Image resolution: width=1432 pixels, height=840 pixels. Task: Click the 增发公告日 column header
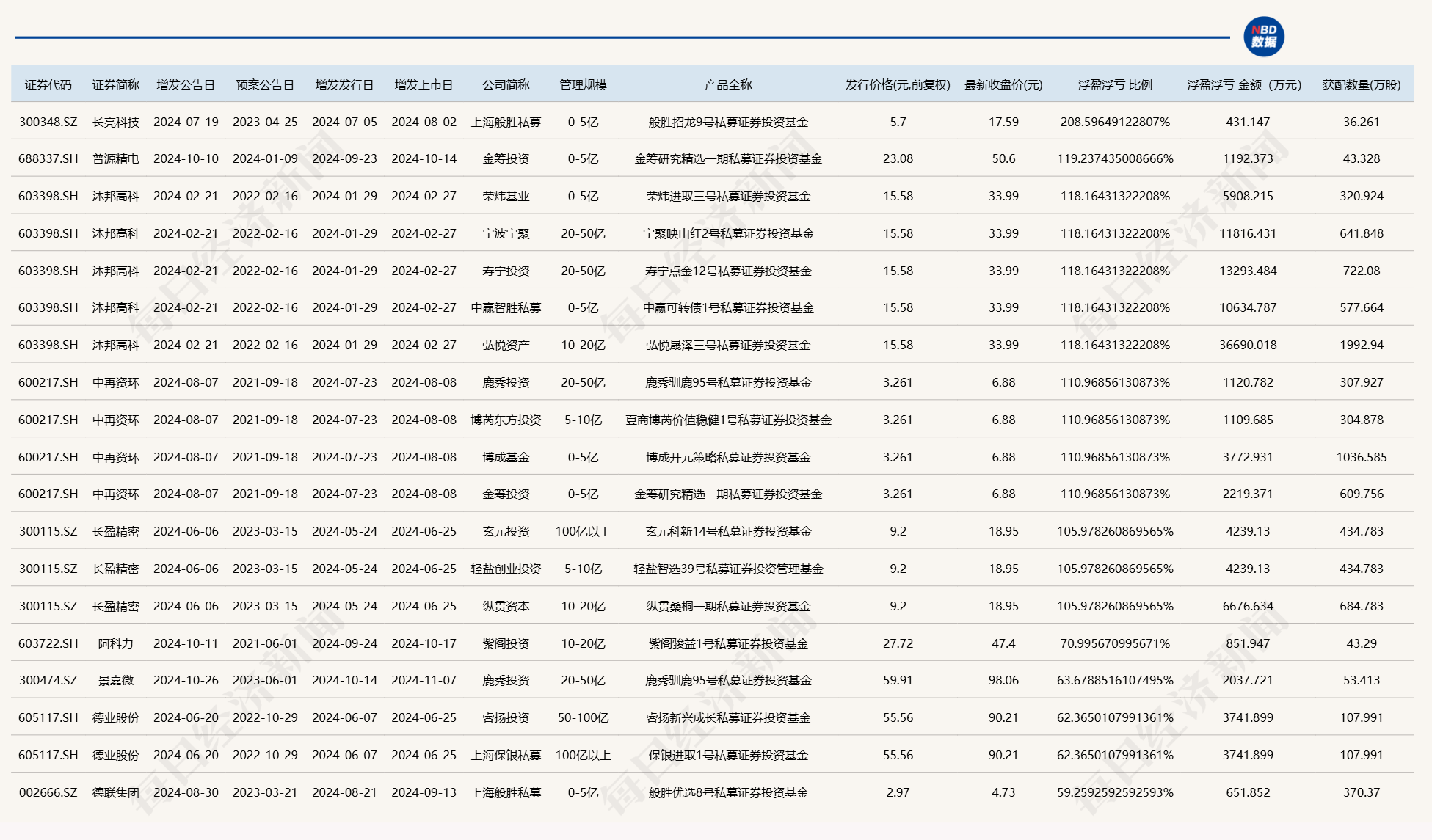pyautogui.click(x=186, y=85)
